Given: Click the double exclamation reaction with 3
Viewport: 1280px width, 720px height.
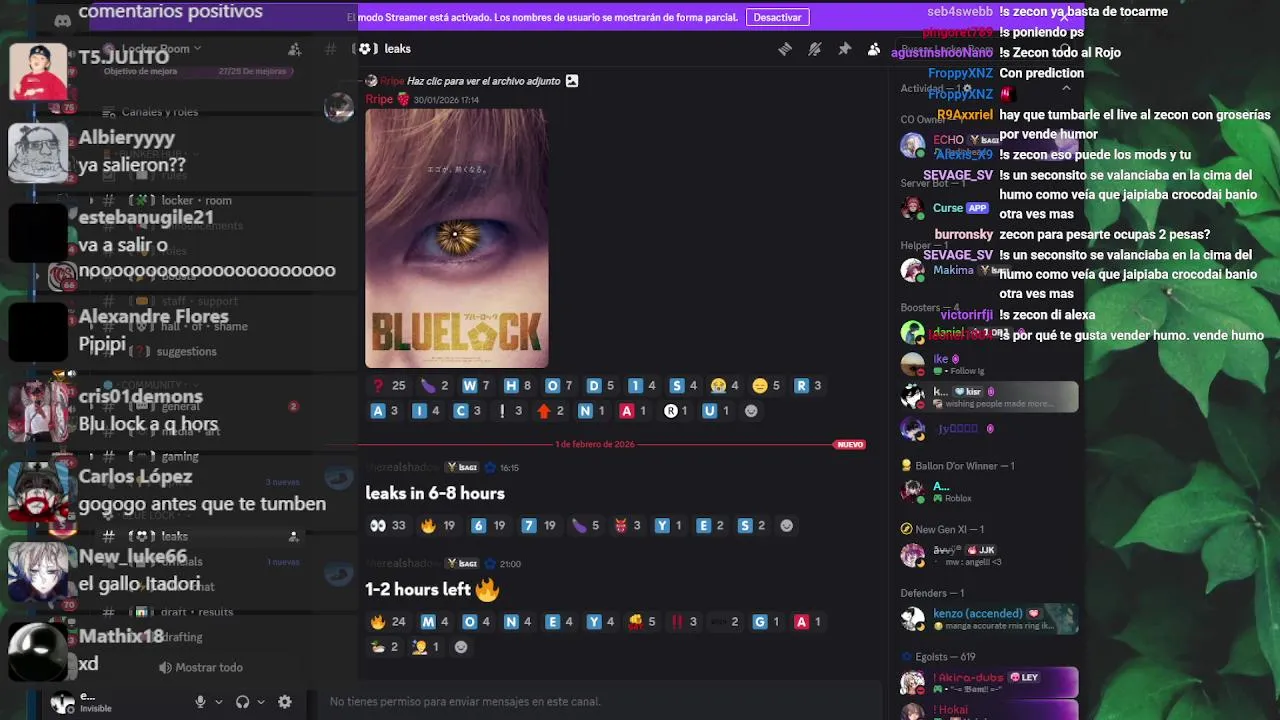Looking at the screenshot, I should coord(684,622).
